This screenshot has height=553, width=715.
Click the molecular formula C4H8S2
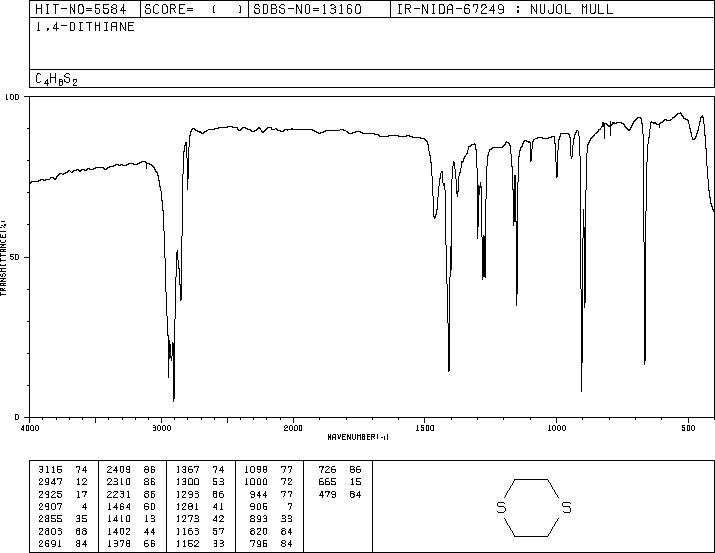click(x=57, y=79)
